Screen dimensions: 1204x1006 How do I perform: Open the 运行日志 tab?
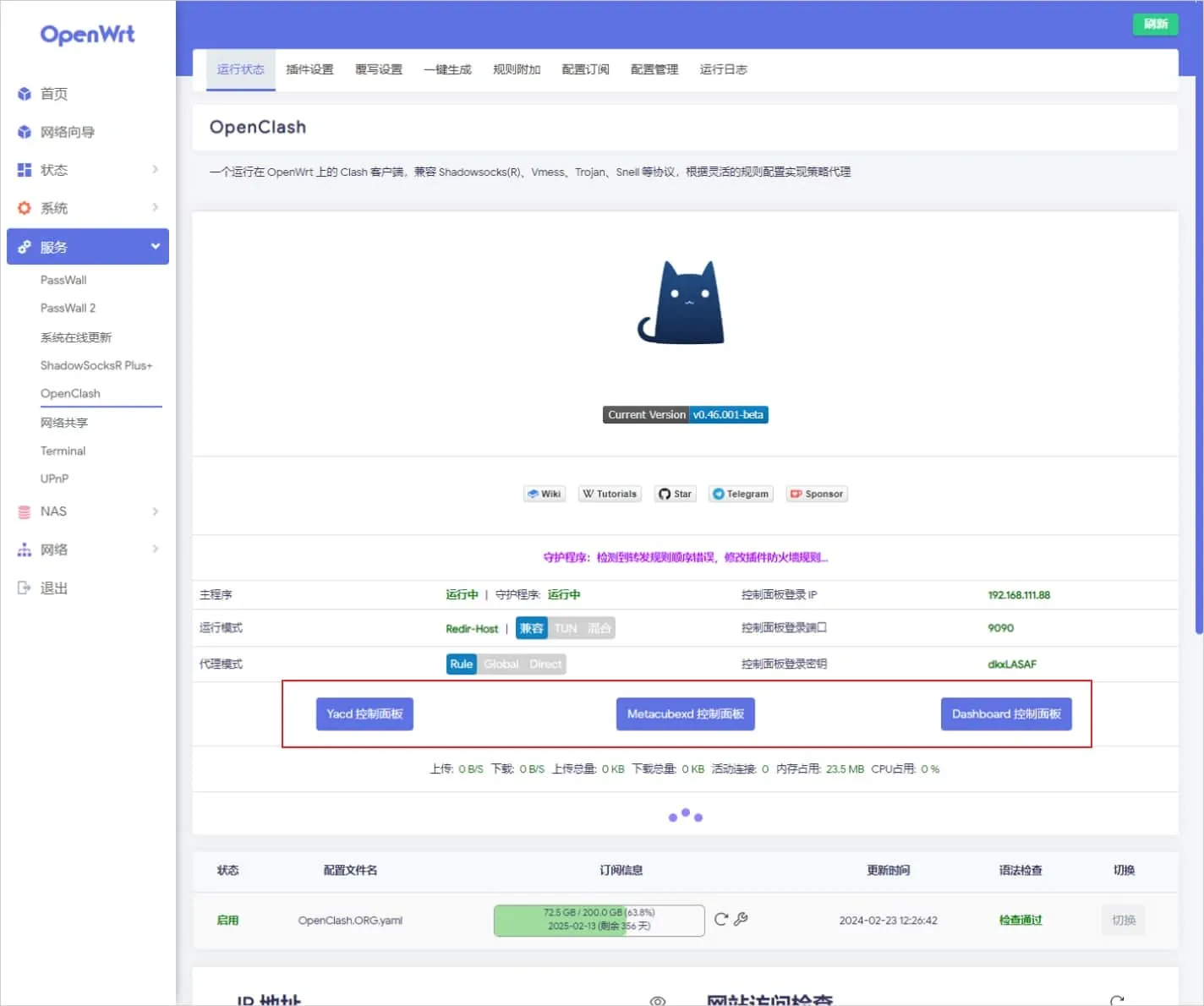click(723, 69)
